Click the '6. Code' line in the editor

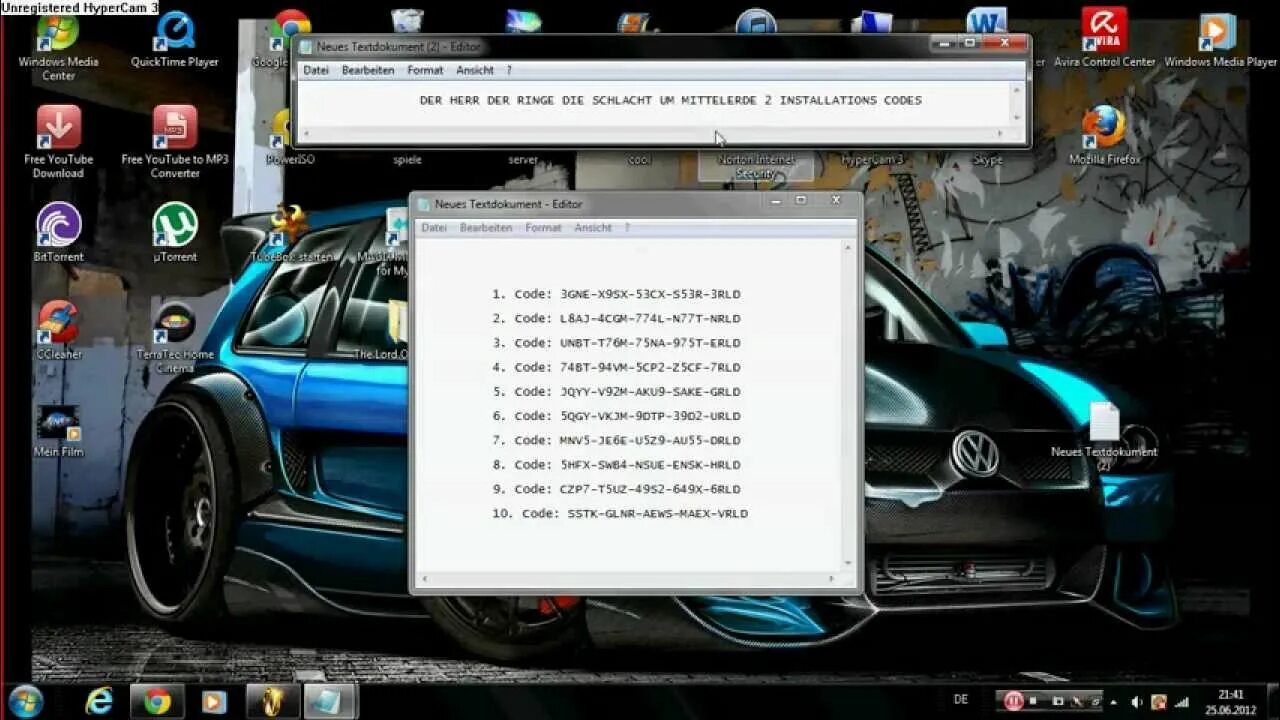(616, 416)
